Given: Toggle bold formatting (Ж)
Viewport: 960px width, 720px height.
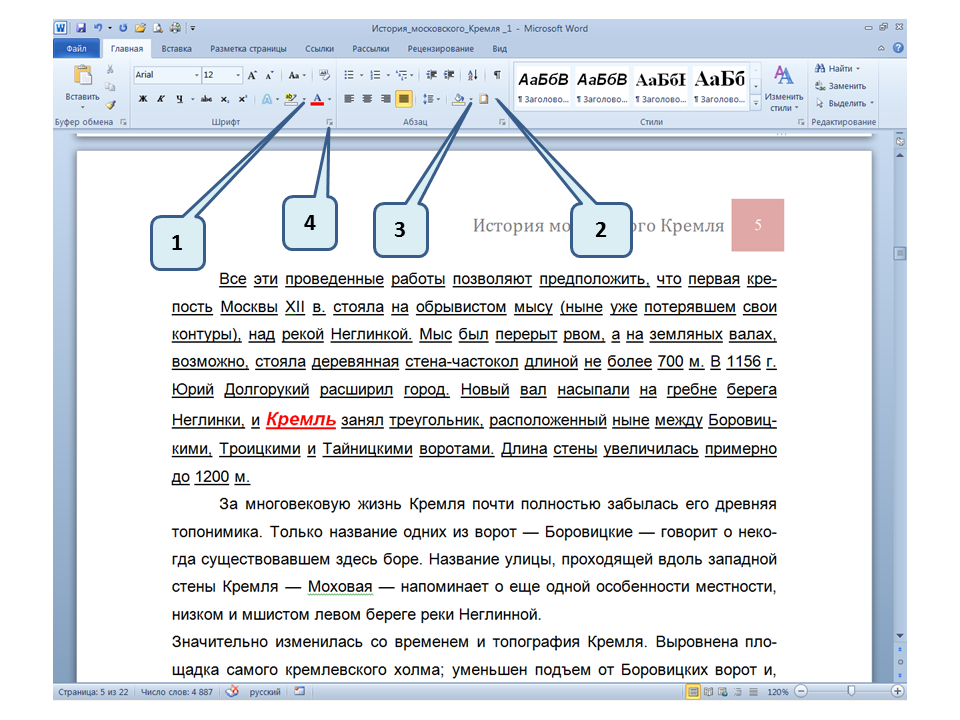Looking at the screenshot, I should [143, 99].
